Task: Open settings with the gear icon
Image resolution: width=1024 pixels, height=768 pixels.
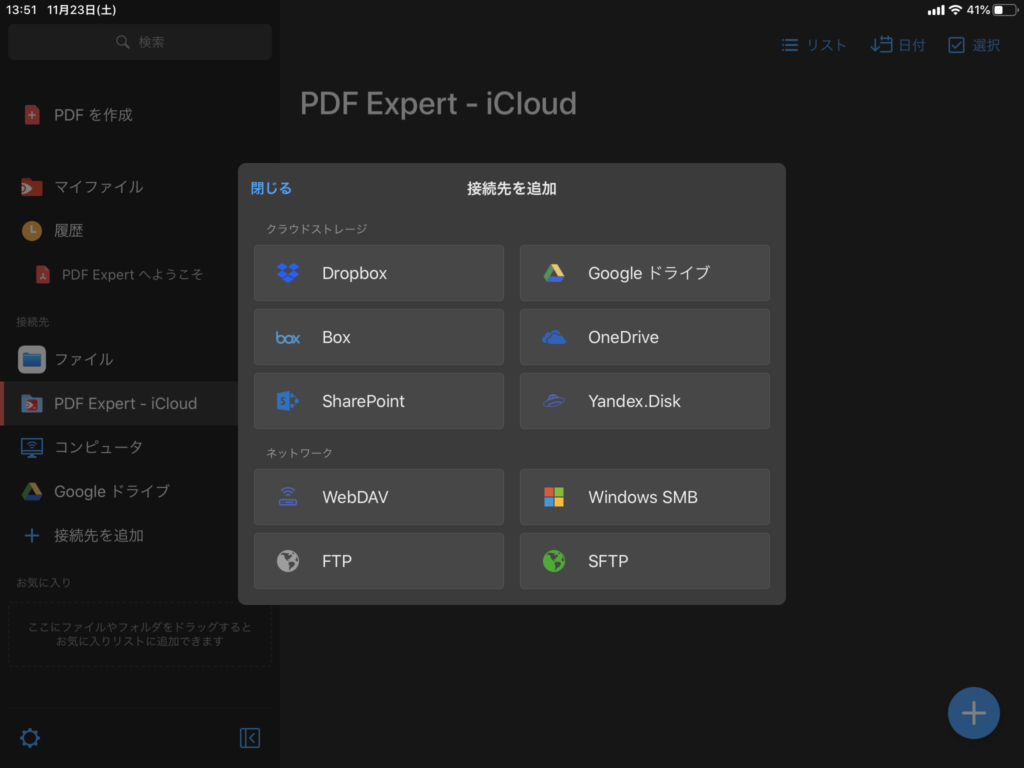Action: point(29,738)
